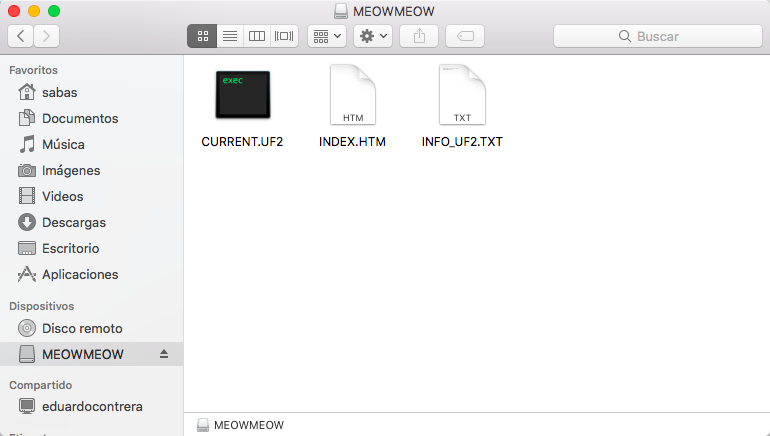Select eduardocontrera under Compartido
The width and height of the screenshot is (770, 436).
coord(91,407)
